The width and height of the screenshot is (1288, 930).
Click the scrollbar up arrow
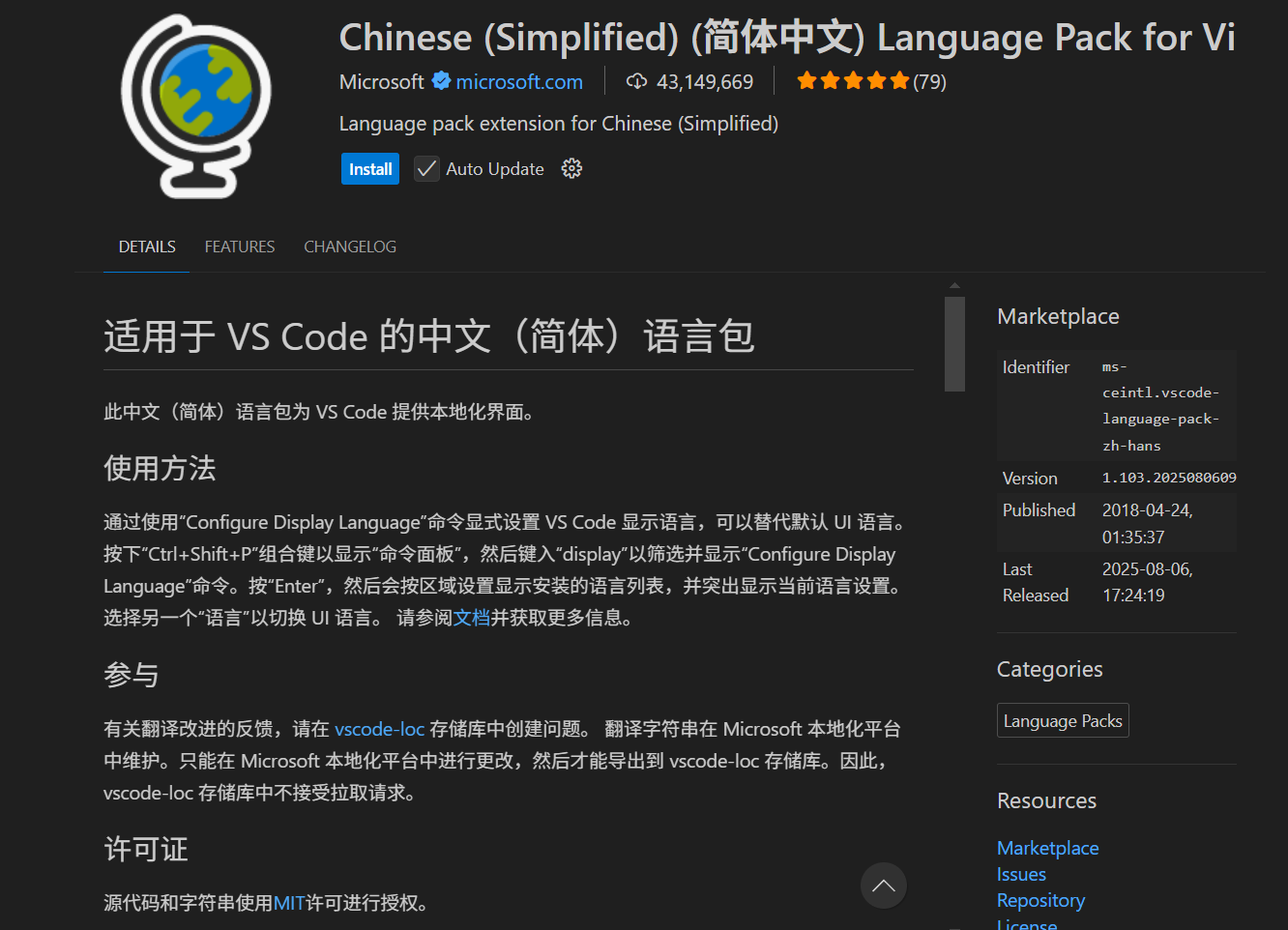[x=954, y=286]
